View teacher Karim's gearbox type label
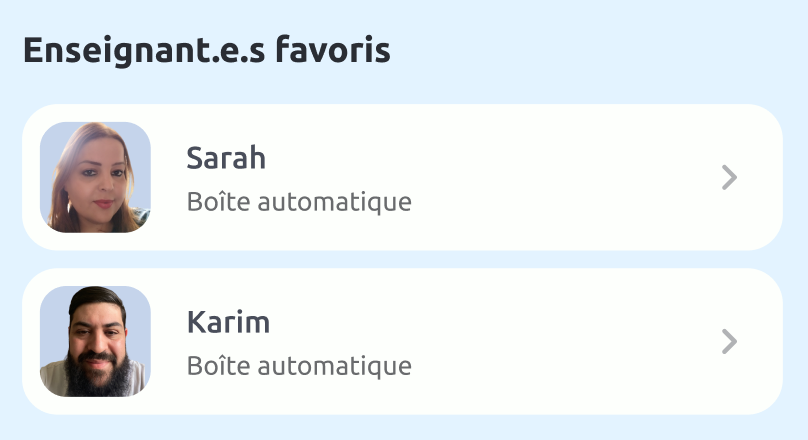 click(x=299, y=366)
